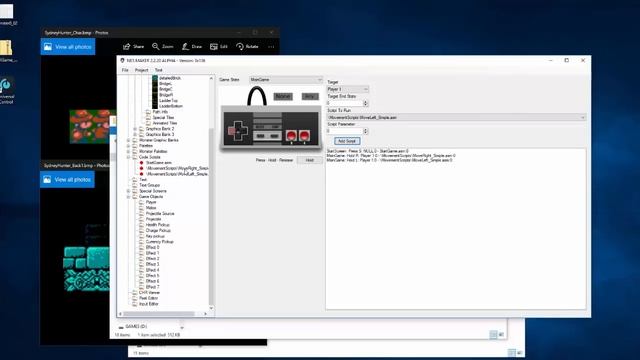Select the Special Tiles tree item

[x=163, y=118]
